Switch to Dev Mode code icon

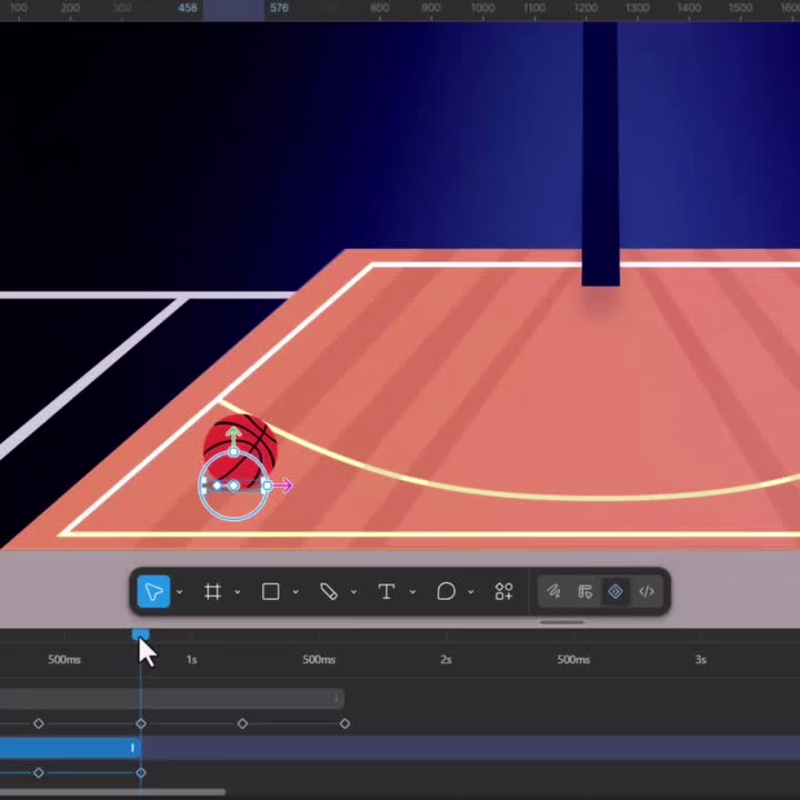pyautogui.click(x=646, y=591)
